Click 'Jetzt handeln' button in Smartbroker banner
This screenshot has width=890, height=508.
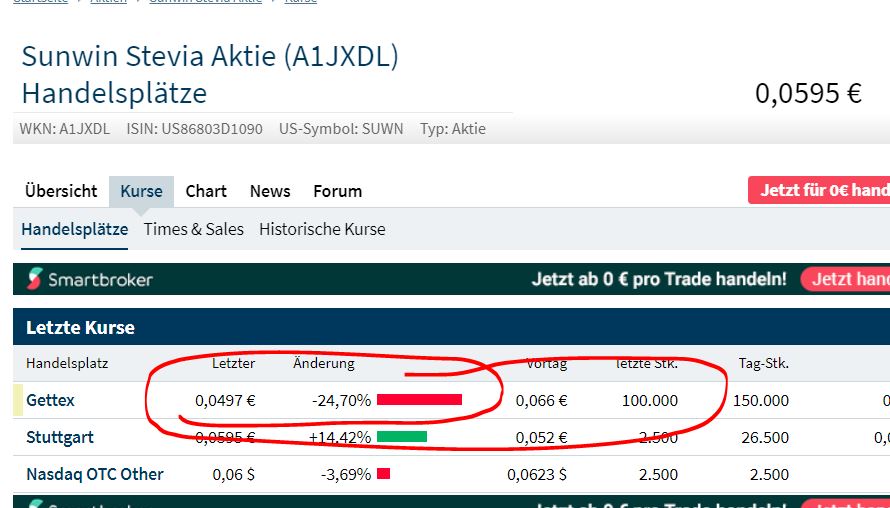tap(845, 279)
